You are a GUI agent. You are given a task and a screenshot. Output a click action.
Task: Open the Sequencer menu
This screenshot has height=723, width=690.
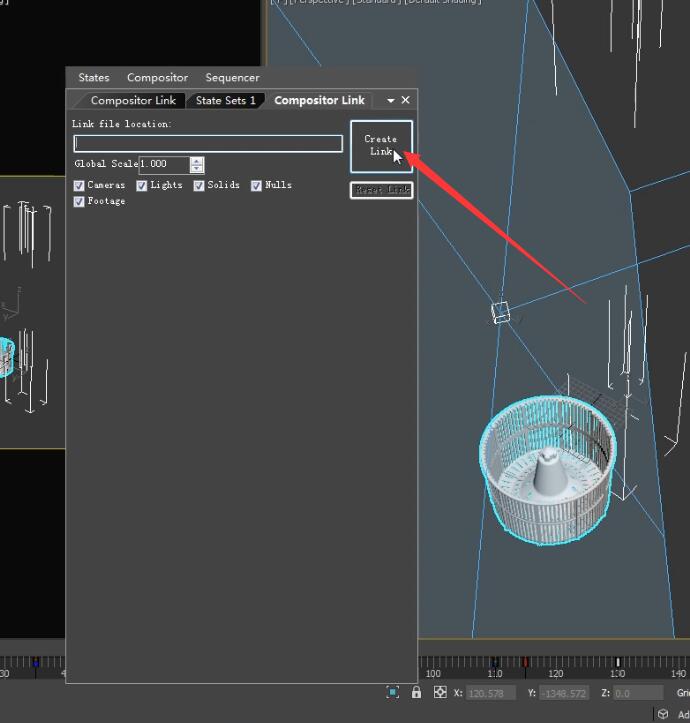point(232,77)
